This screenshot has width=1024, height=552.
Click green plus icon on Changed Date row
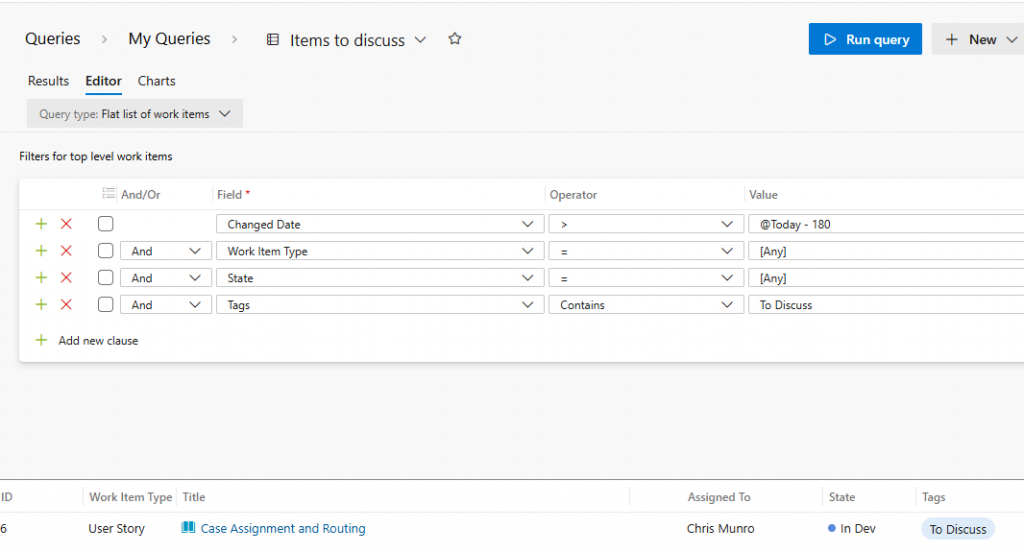(41, 224)
